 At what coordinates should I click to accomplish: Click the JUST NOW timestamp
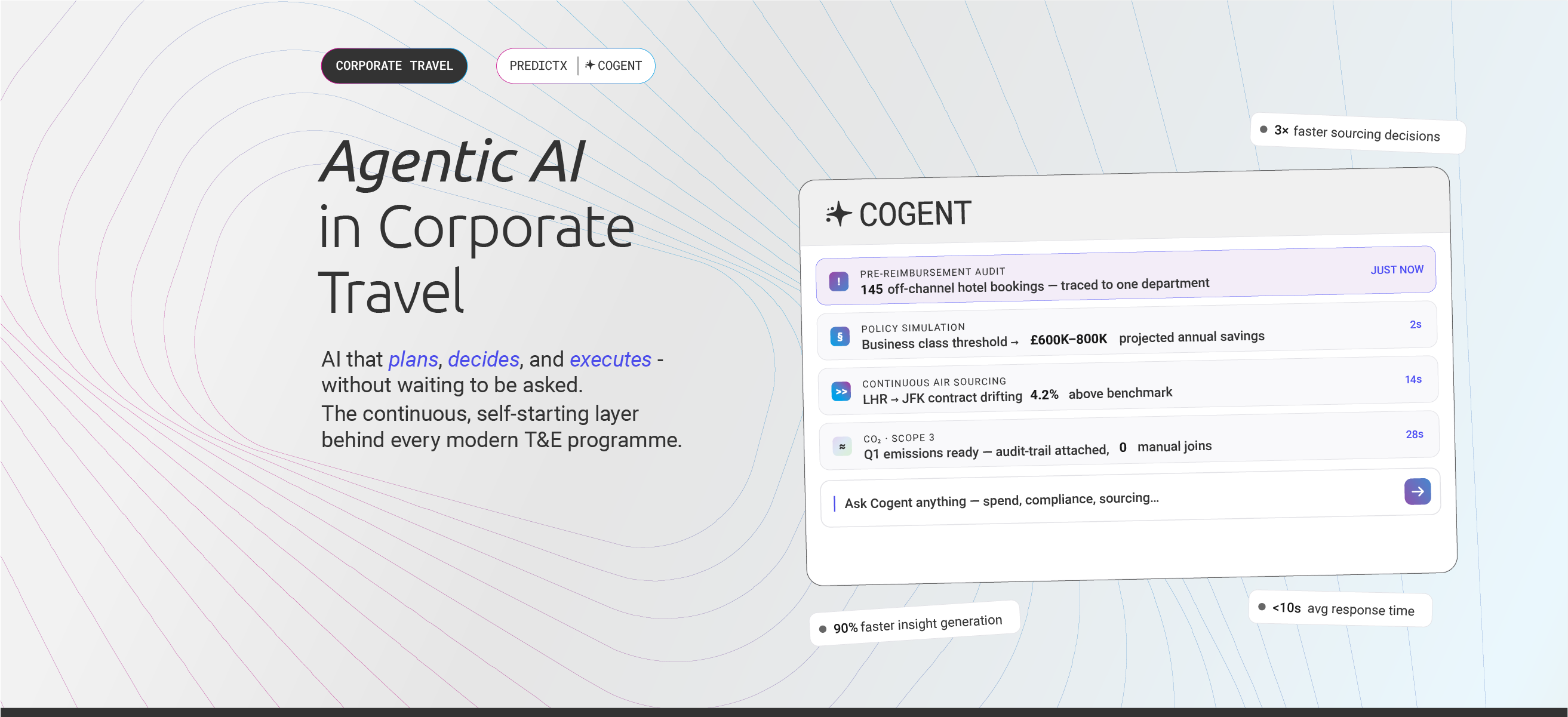(x=1397, y=270)
